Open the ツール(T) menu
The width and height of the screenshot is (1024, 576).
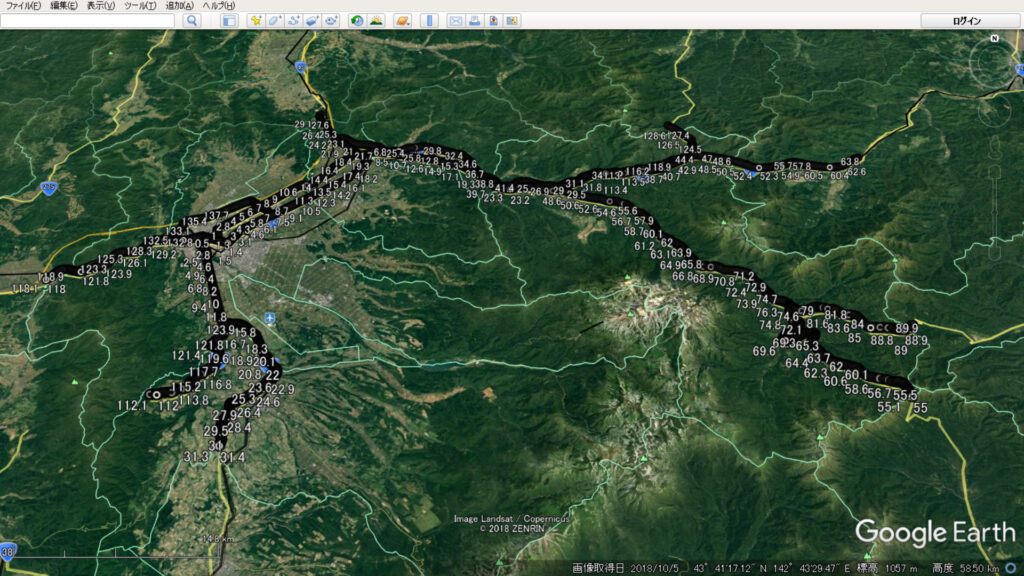coord(139,6)
